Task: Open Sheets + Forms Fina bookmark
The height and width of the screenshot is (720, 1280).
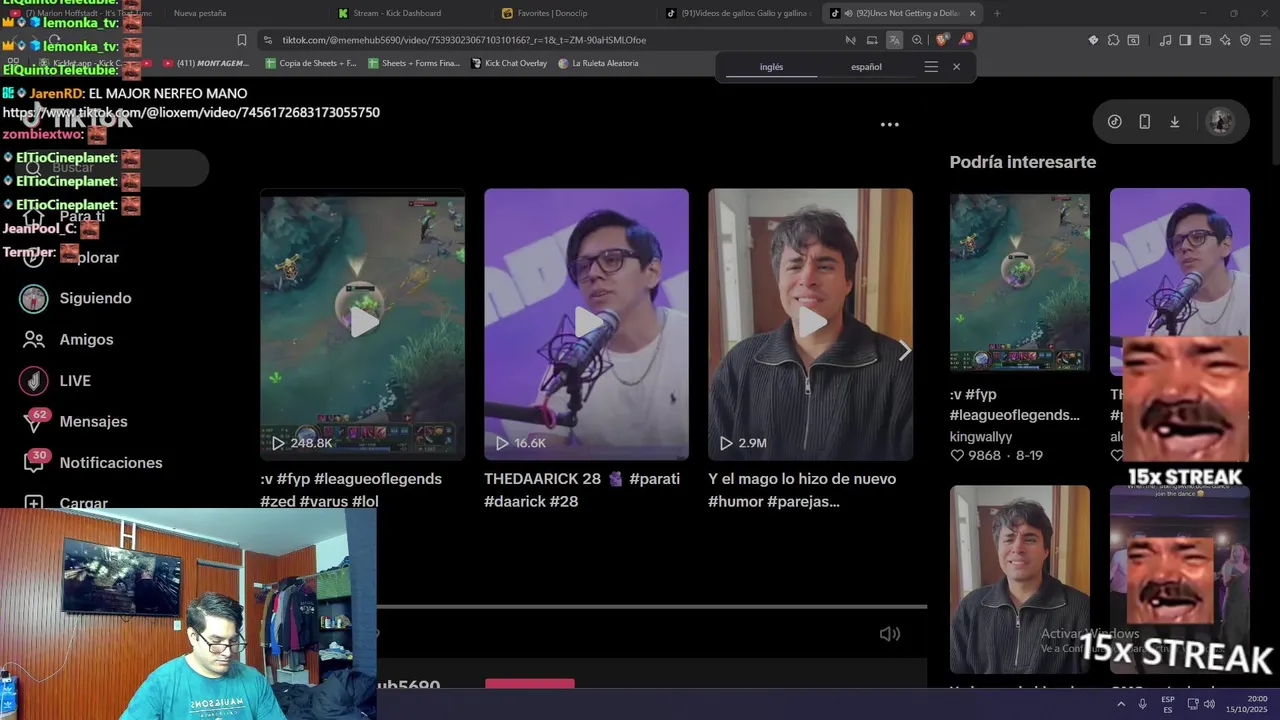Action: click(x=414, y=63)
